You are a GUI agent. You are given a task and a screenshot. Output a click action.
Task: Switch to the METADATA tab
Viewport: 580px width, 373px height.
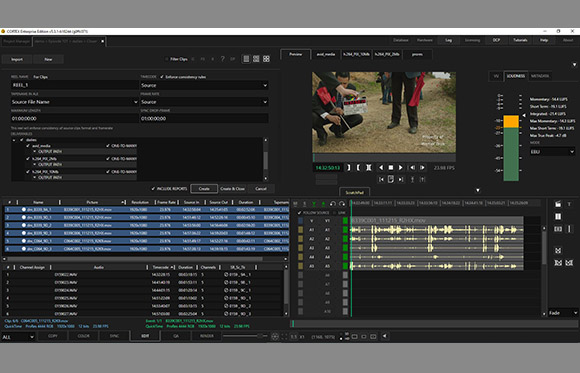click(540, 76)
